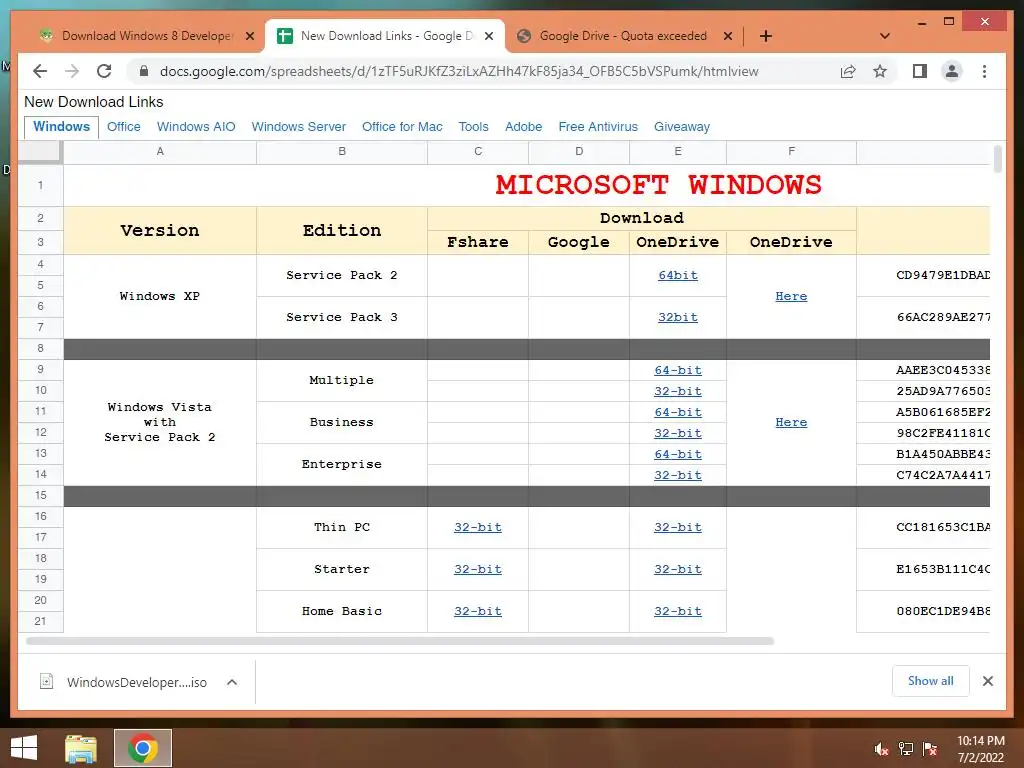Click the muted volume tray icon
Image resolution: width=1024 pixels, height=768 pixels.
tap(882, 749)
